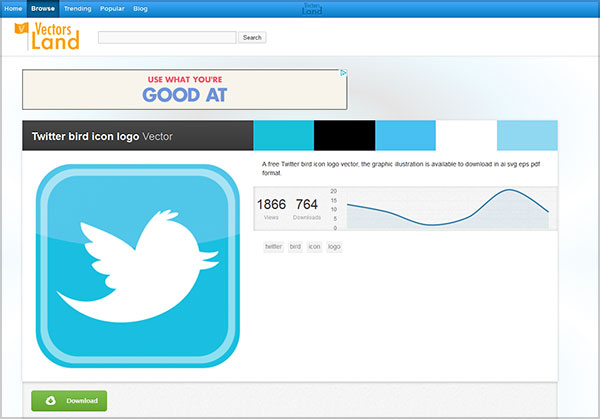
Task: Select the Browse tab in navigation
Action: coord(43,8)
